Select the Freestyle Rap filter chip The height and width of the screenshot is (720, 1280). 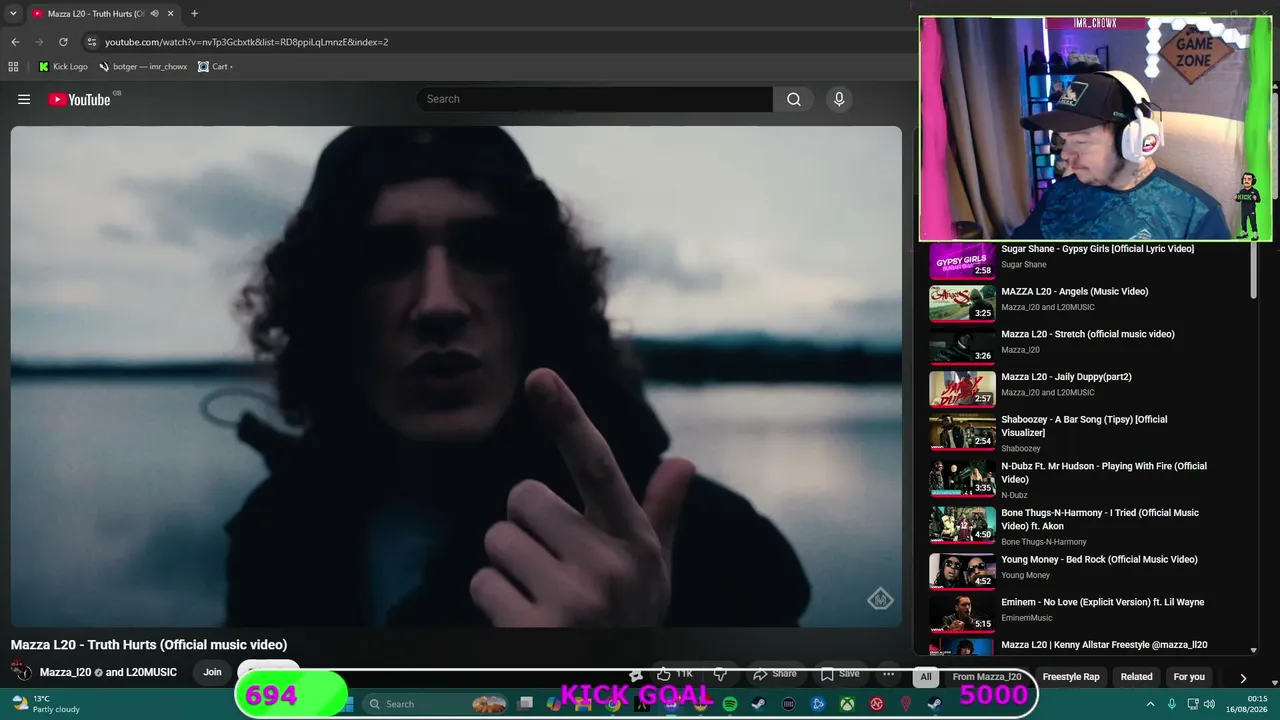click(x=1071, y=677)
